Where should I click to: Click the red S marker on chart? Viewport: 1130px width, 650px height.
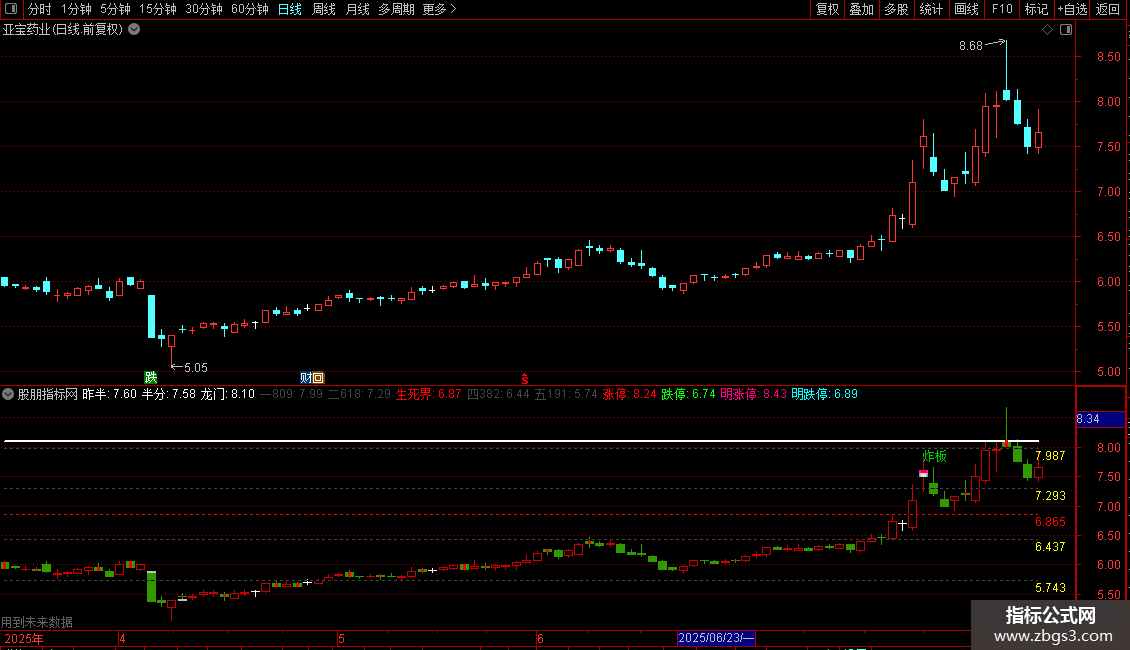point(525,379)
